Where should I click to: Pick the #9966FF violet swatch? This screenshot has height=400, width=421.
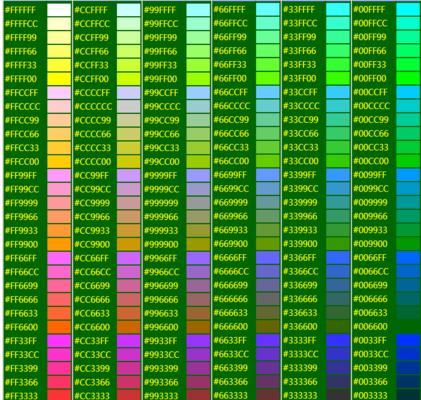pyautogui.click(x=198, y=258)
